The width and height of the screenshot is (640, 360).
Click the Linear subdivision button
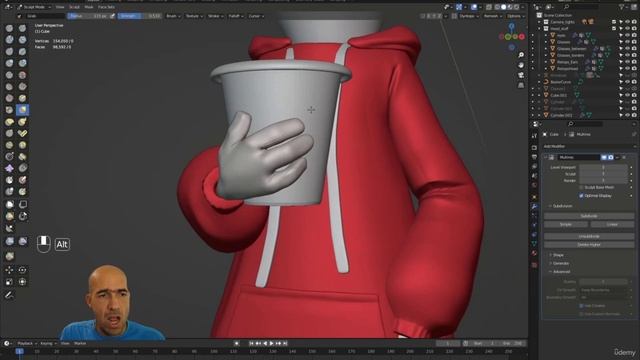click(x=612, y=224)
